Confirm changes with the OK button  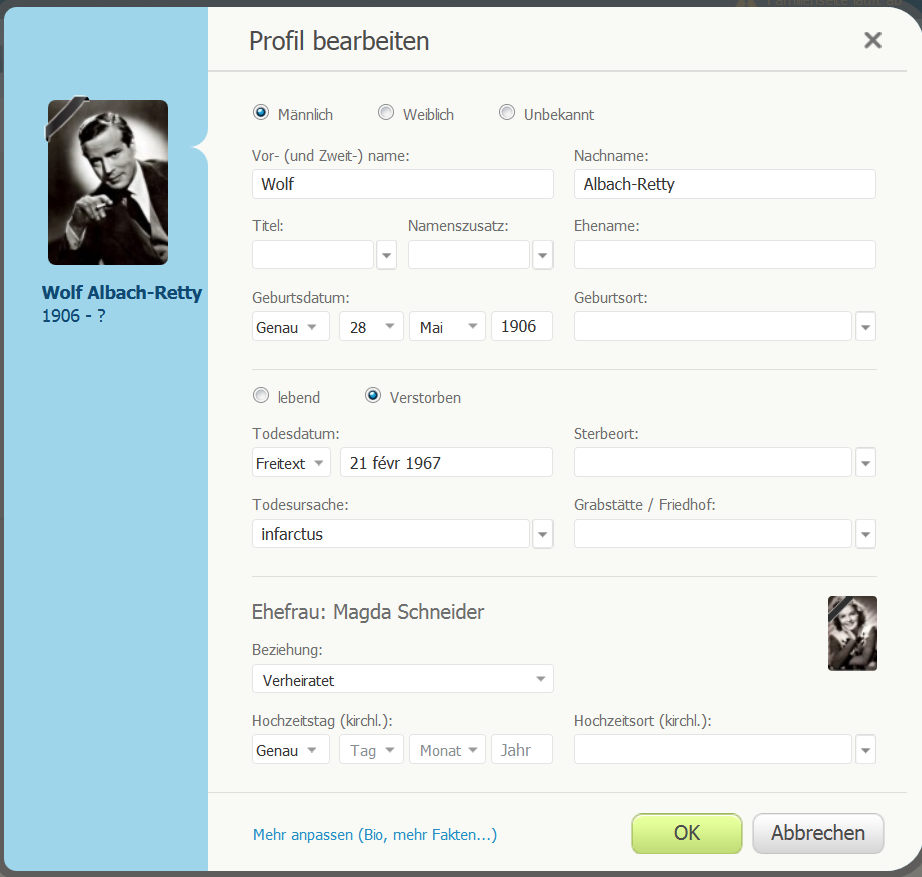coord(687,833)
